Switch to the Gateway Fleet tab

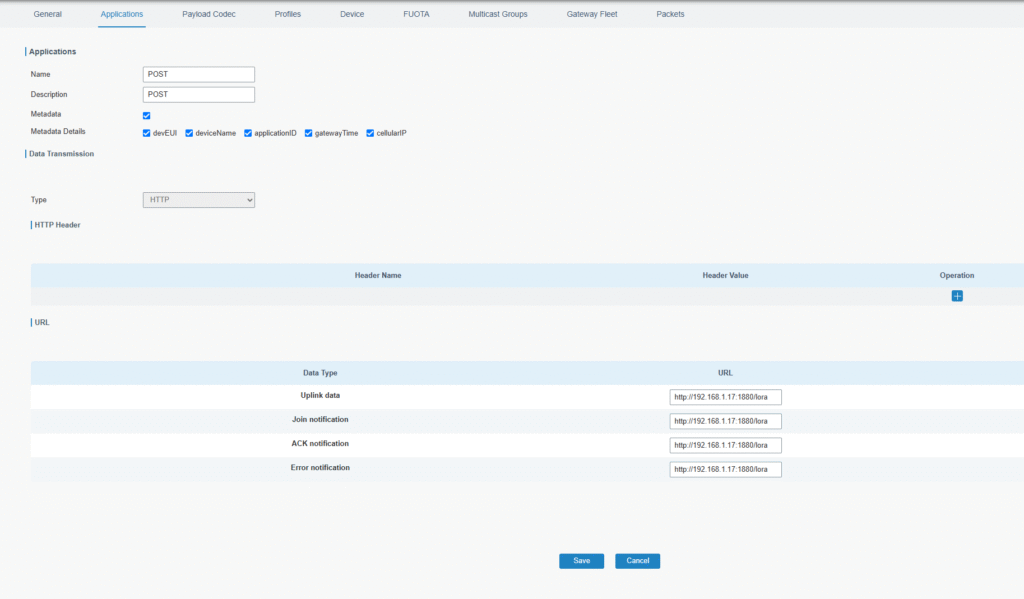pyautogui.click(x=592, y=14)
